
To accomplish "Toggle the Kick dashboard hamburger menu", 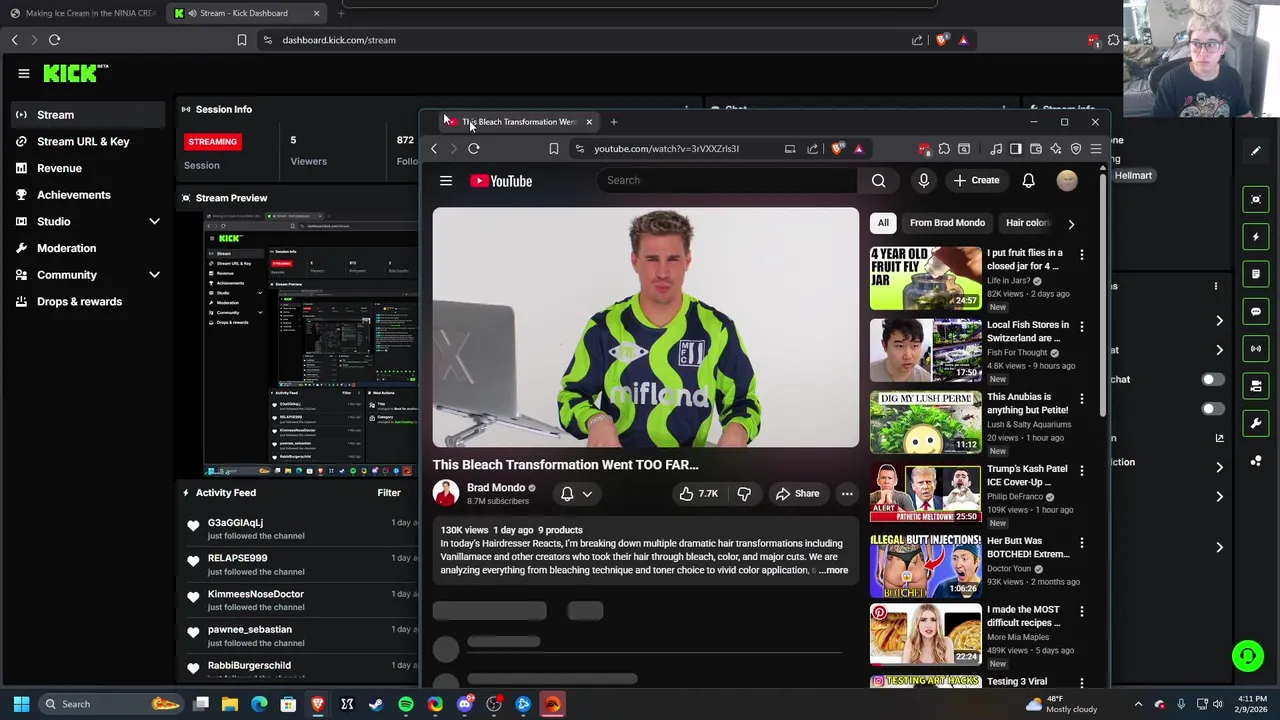I will point(24,73).
